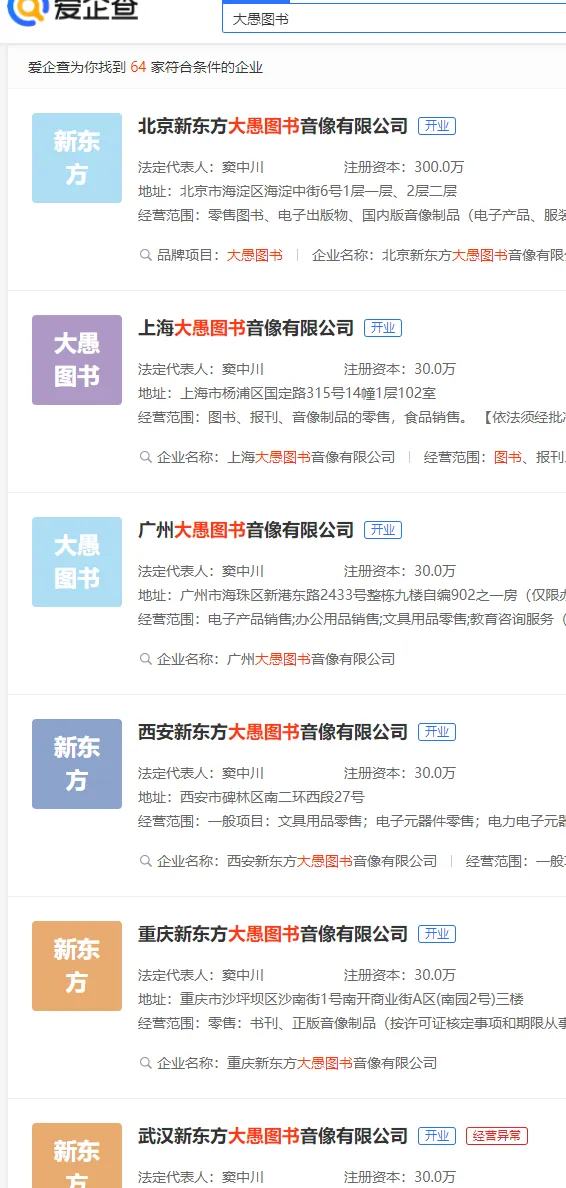Click the result count 64
Image resolution: width=566 pixels, height=1188 pixels.
[x=138, y=67]
